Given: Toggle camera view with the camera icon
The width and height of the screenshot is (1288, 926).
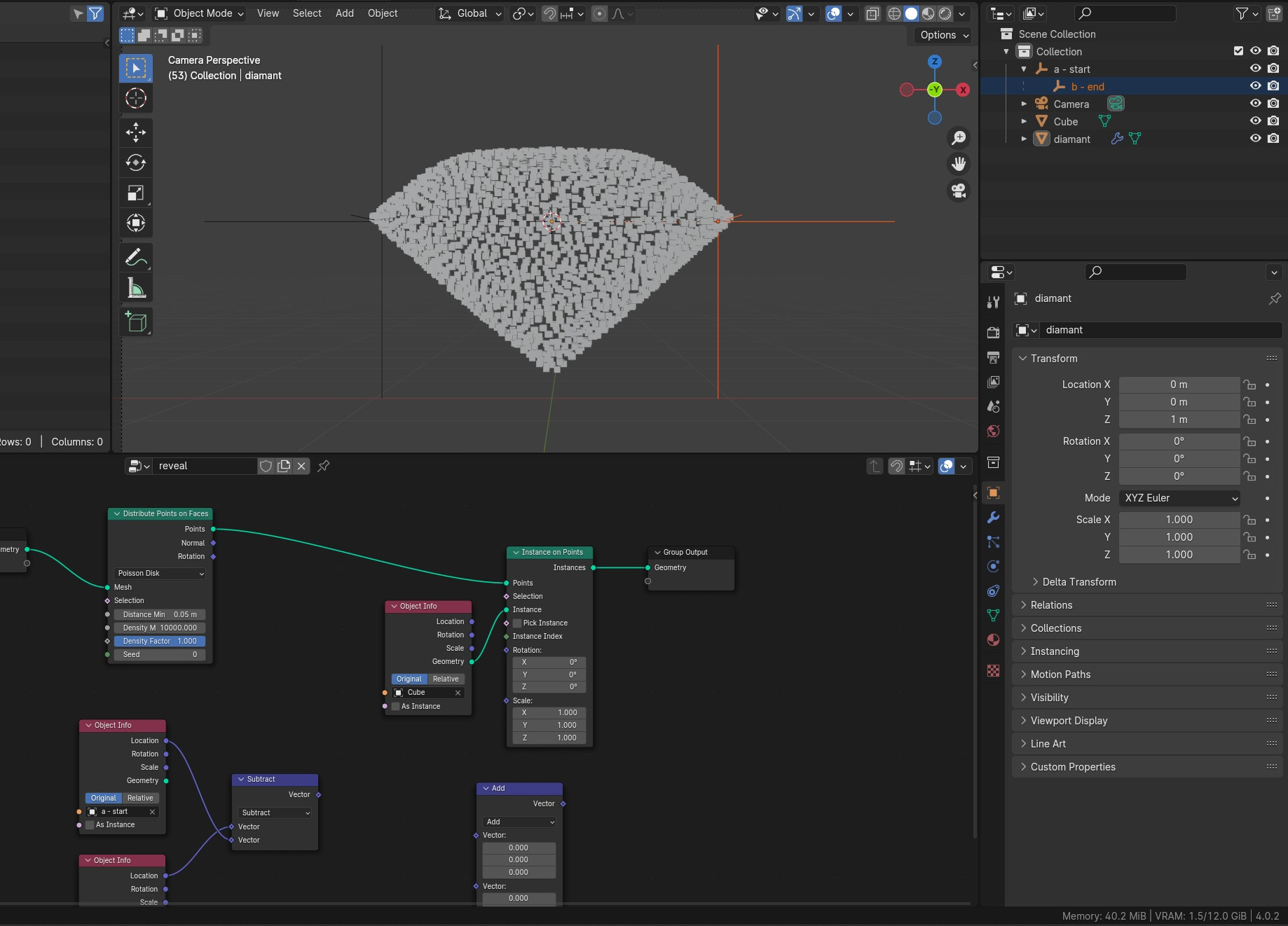Looking at the screenshot, I should (959, 191).
